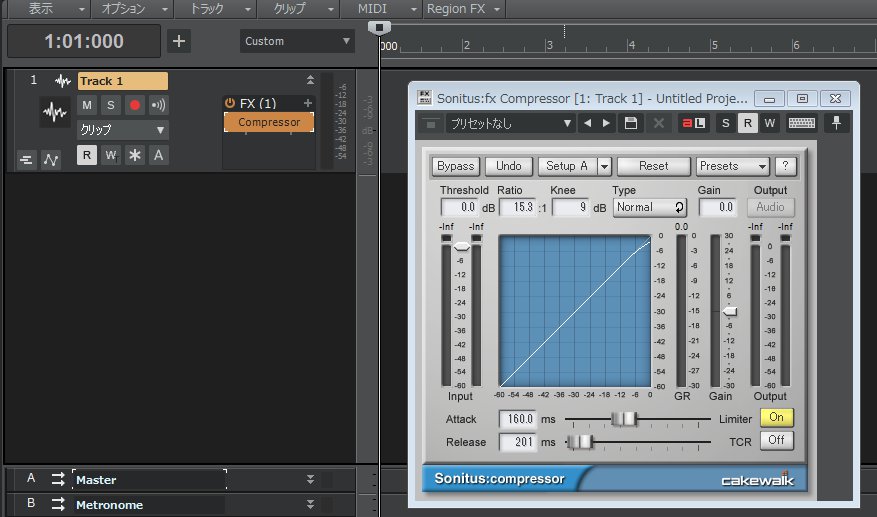Click the Attack time slider handle
Screen dimensions: 877x517
[x=624, y=419]
